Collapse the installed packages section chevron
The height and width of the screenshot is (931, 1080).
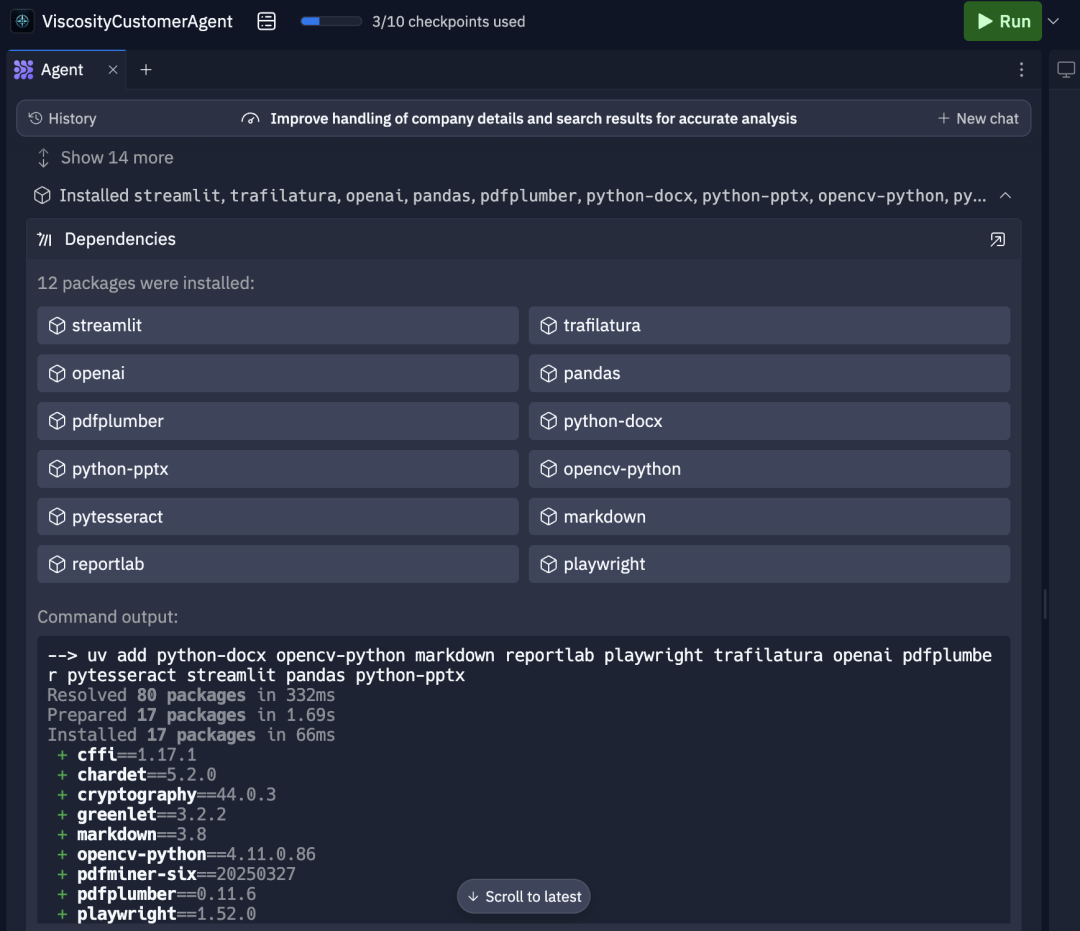[1006, 196]
